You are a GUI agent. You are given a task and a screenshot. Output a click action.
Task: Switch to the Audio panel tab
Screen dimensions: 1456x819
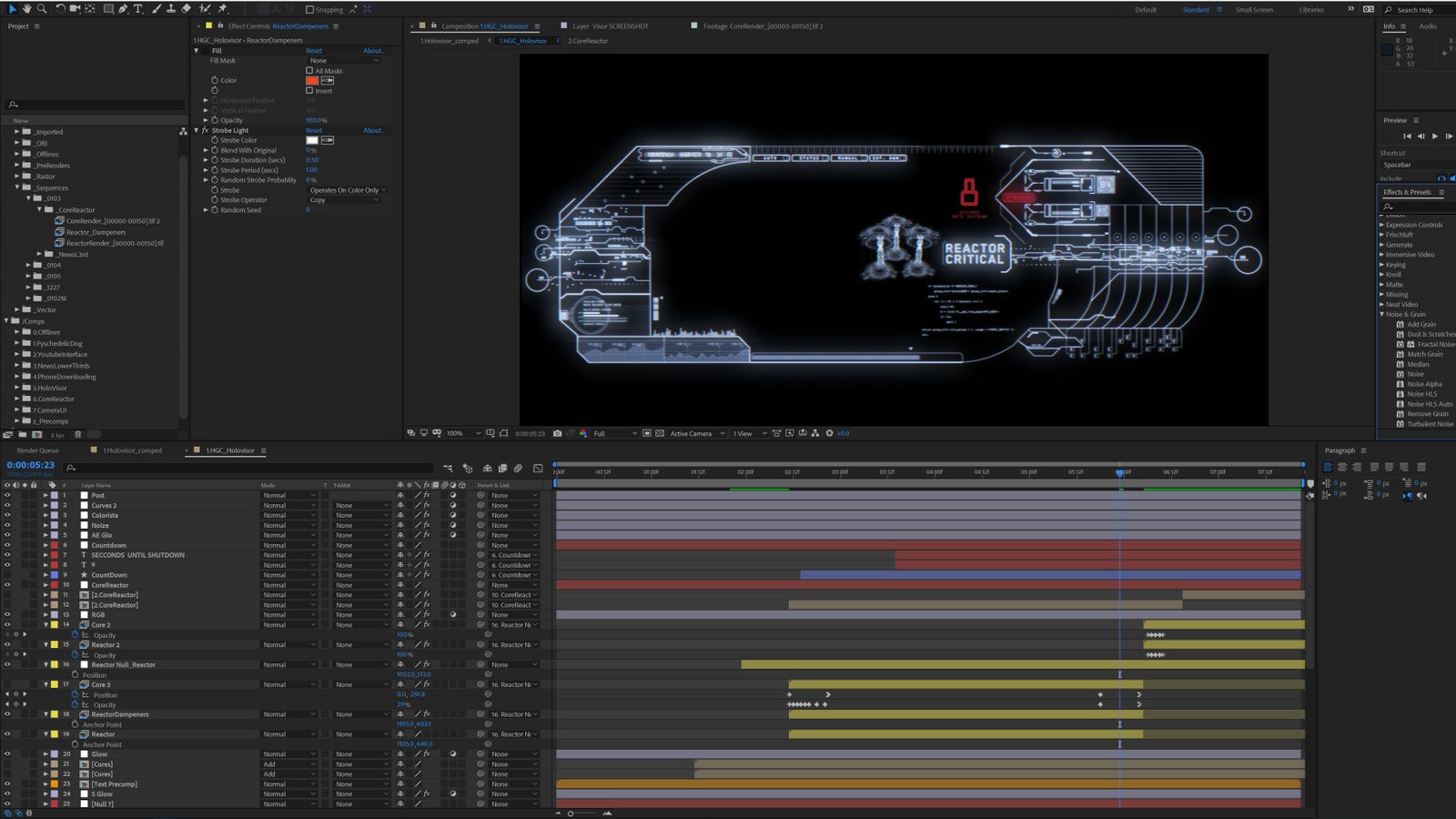(1428, 26)
